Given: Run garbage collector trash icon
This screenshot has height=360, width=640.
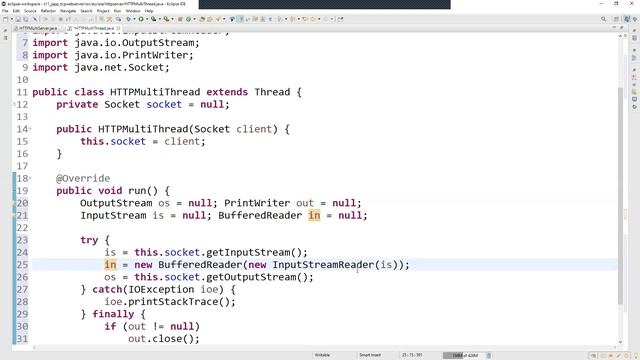Looking at the screenshot, I should tap(489, 355).
